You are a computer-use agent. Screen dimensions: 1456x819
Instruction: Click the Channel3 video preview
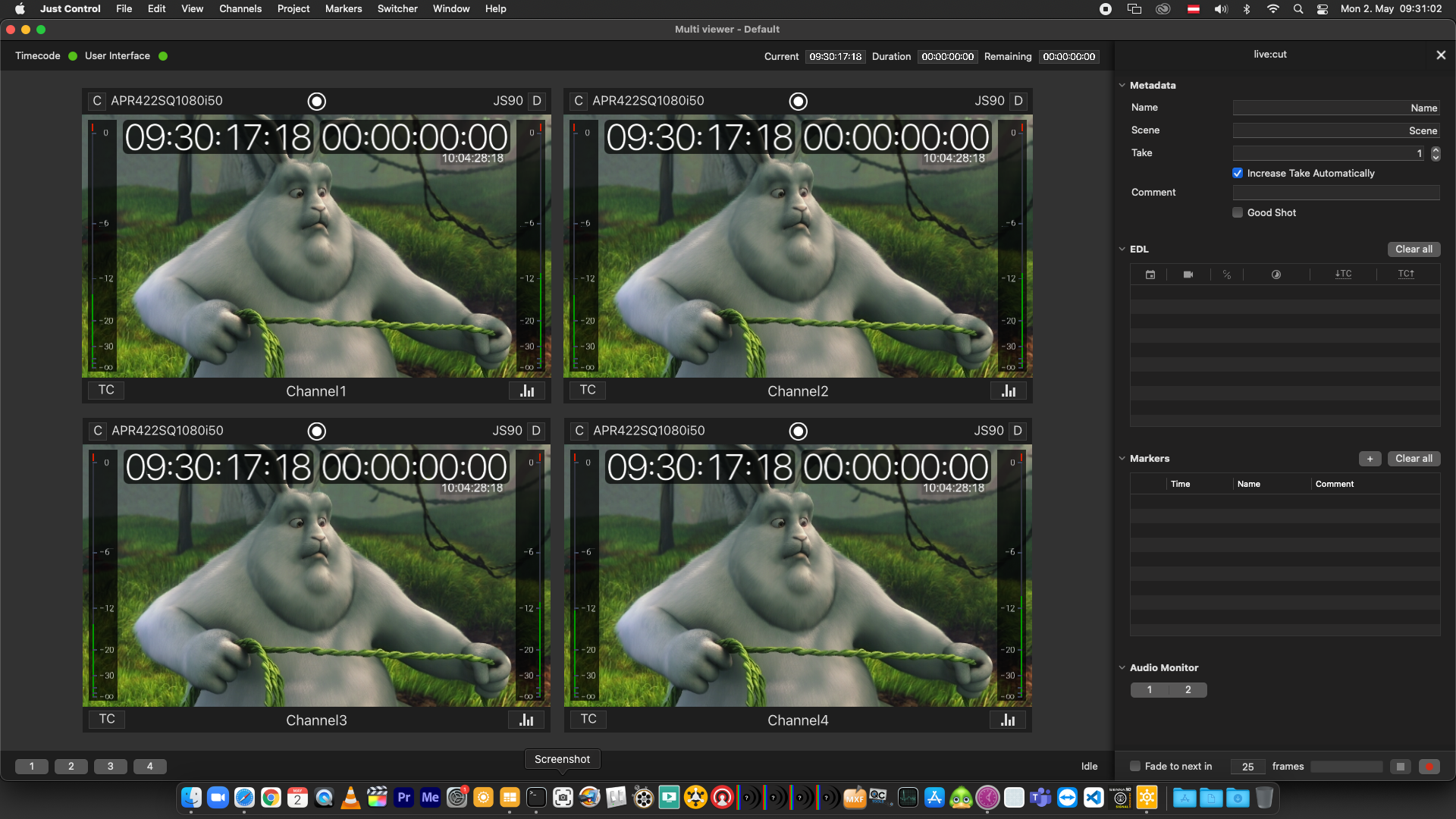click(316, 576)
